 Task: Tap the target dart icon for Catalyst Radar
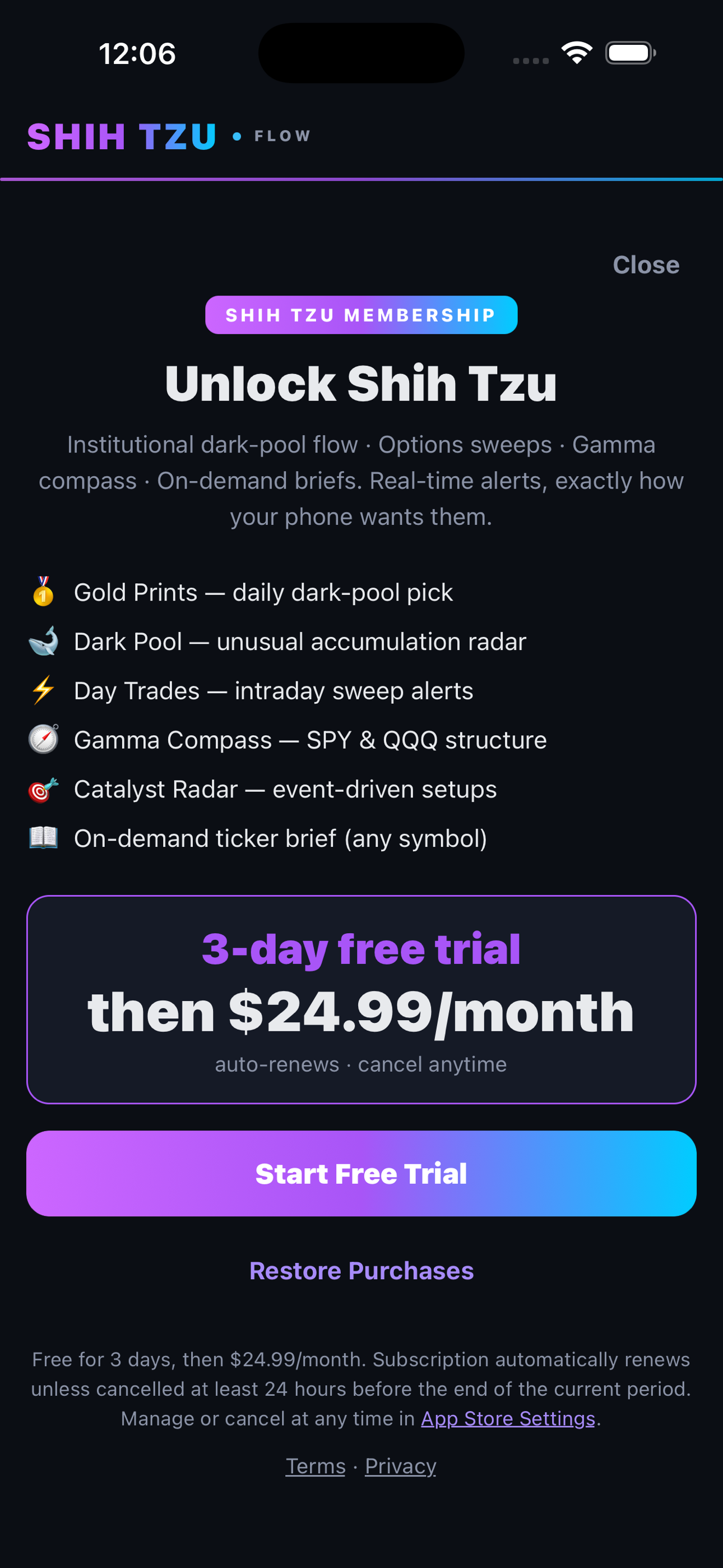(x=43, y=789)
